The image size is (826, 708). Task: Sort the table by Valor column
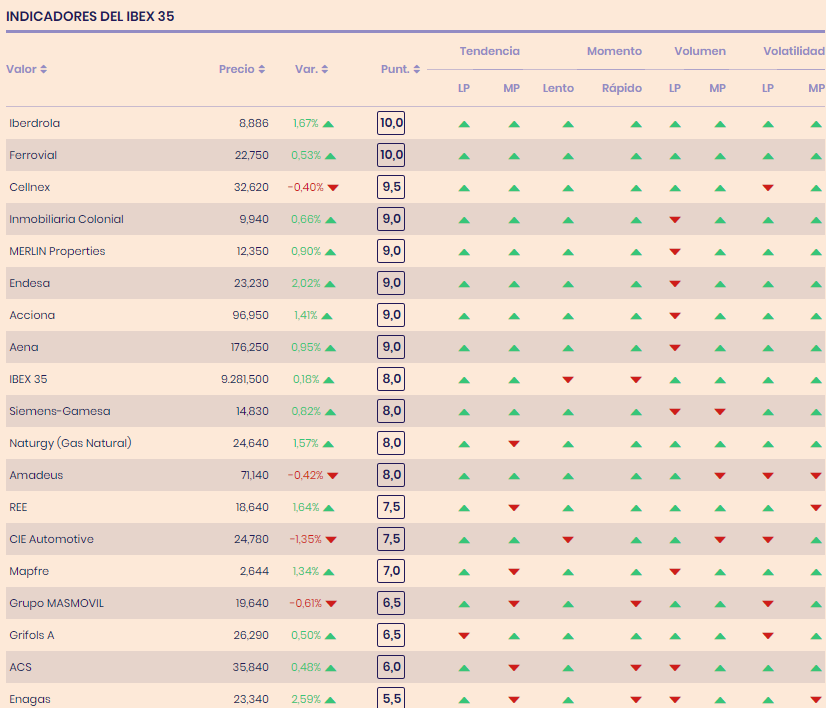click(27, 69)
